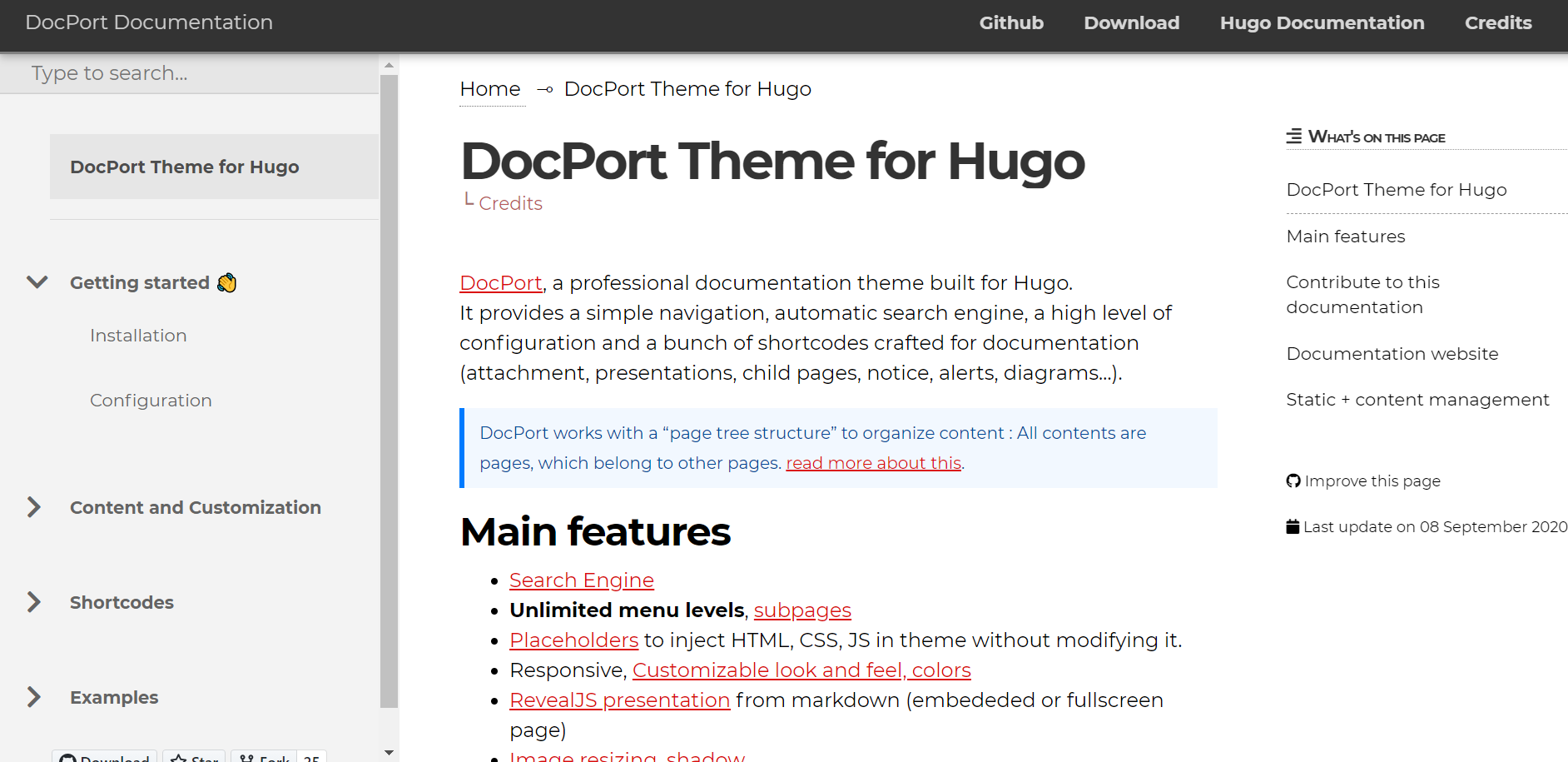
Task: Follow the 'read more about this' link
Action: click(x=873, y=463)
